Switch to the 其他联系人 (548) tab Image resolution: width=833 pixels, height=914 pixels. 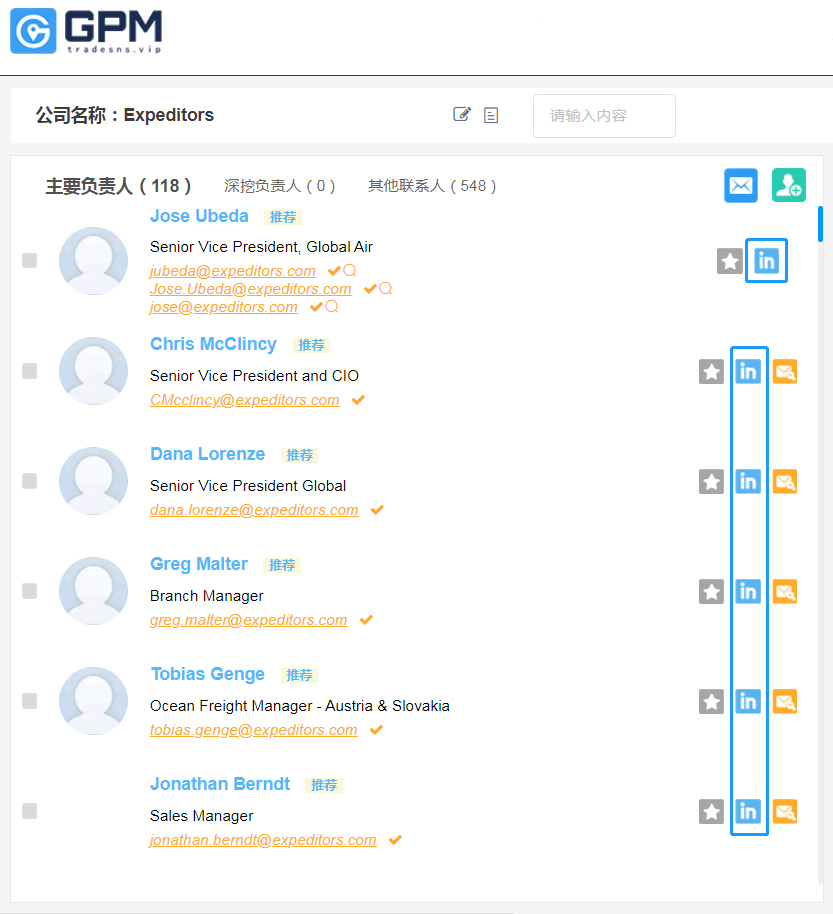pos(432,186)
